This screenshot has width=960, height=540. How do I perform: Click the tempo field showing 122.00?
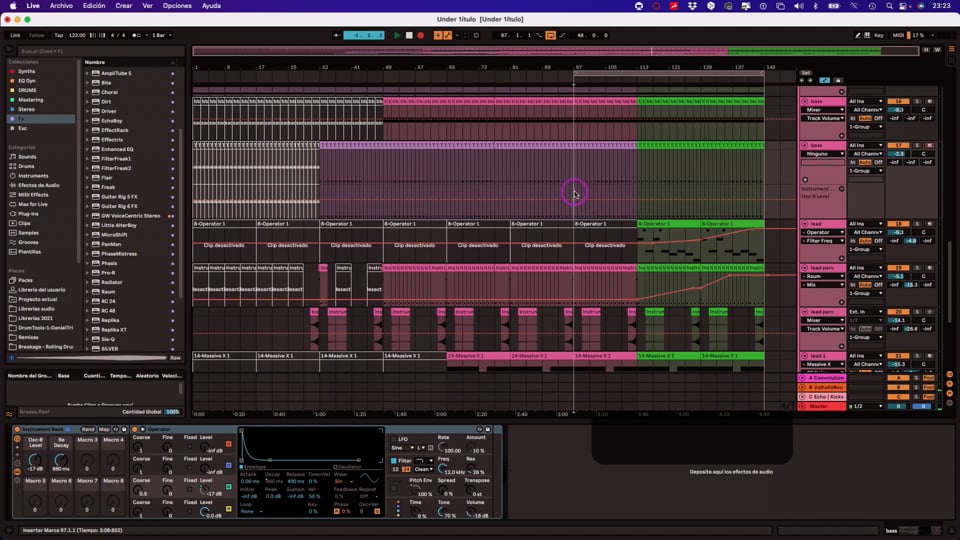tap(77, 36)
